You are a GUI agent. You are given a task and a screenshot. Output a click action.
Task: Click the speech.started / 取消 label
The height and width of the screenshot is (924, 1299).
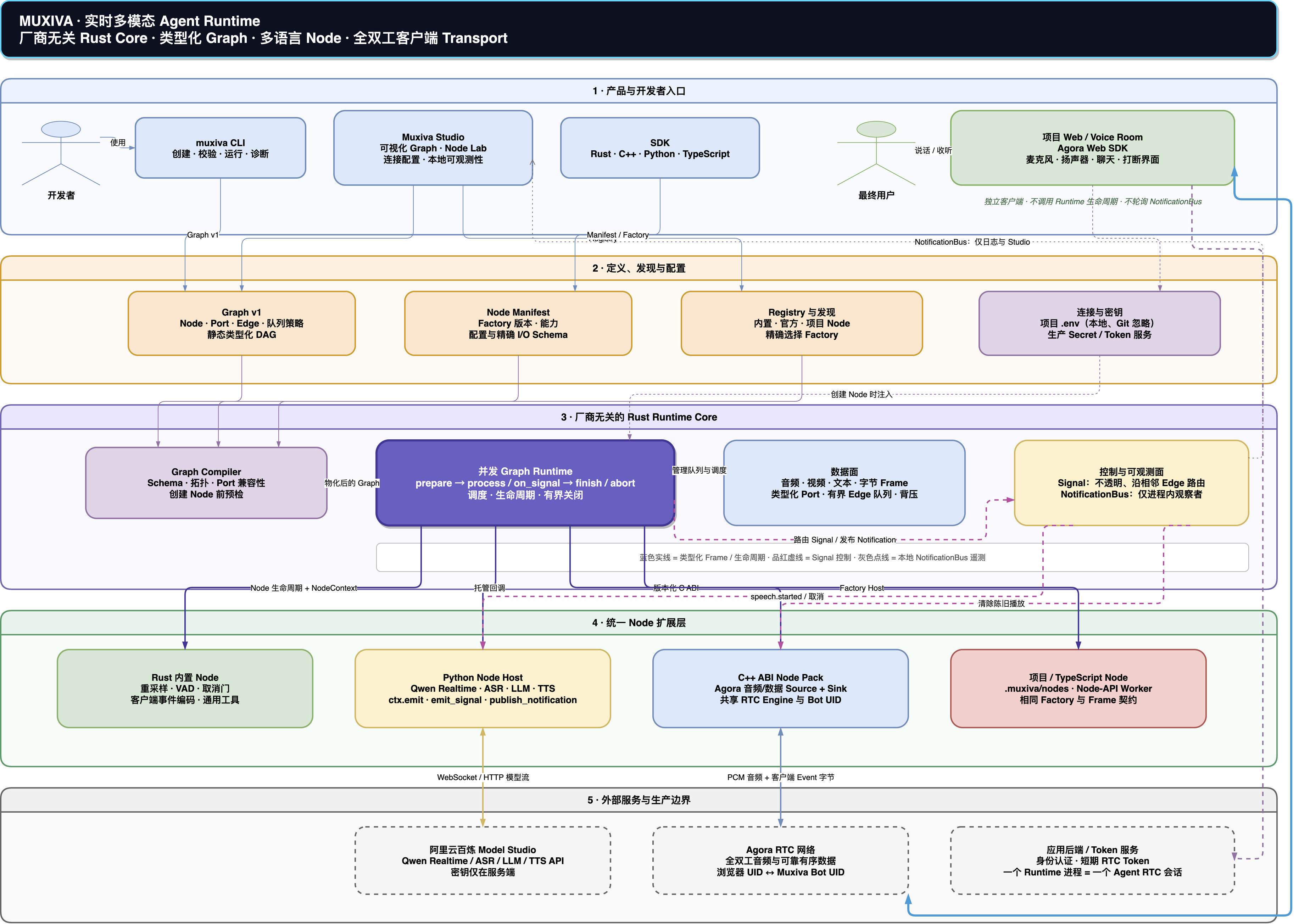click(787, 597)
